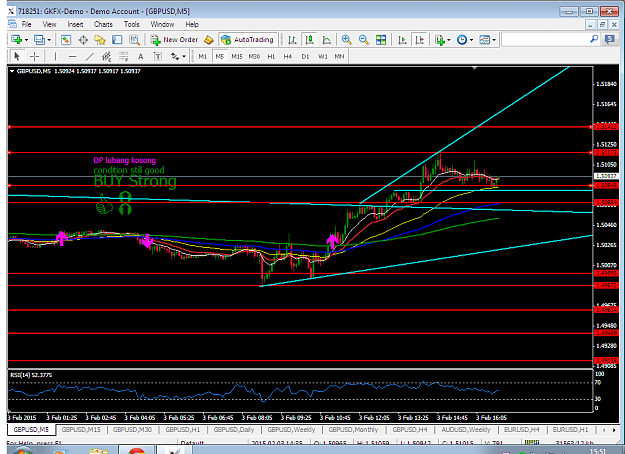Open the Charts menu

(x=103, y=24)
